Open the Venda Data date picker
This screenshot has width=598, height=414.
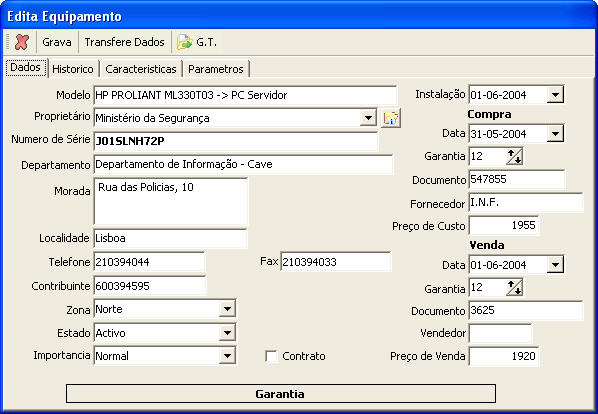click(555, 265)
